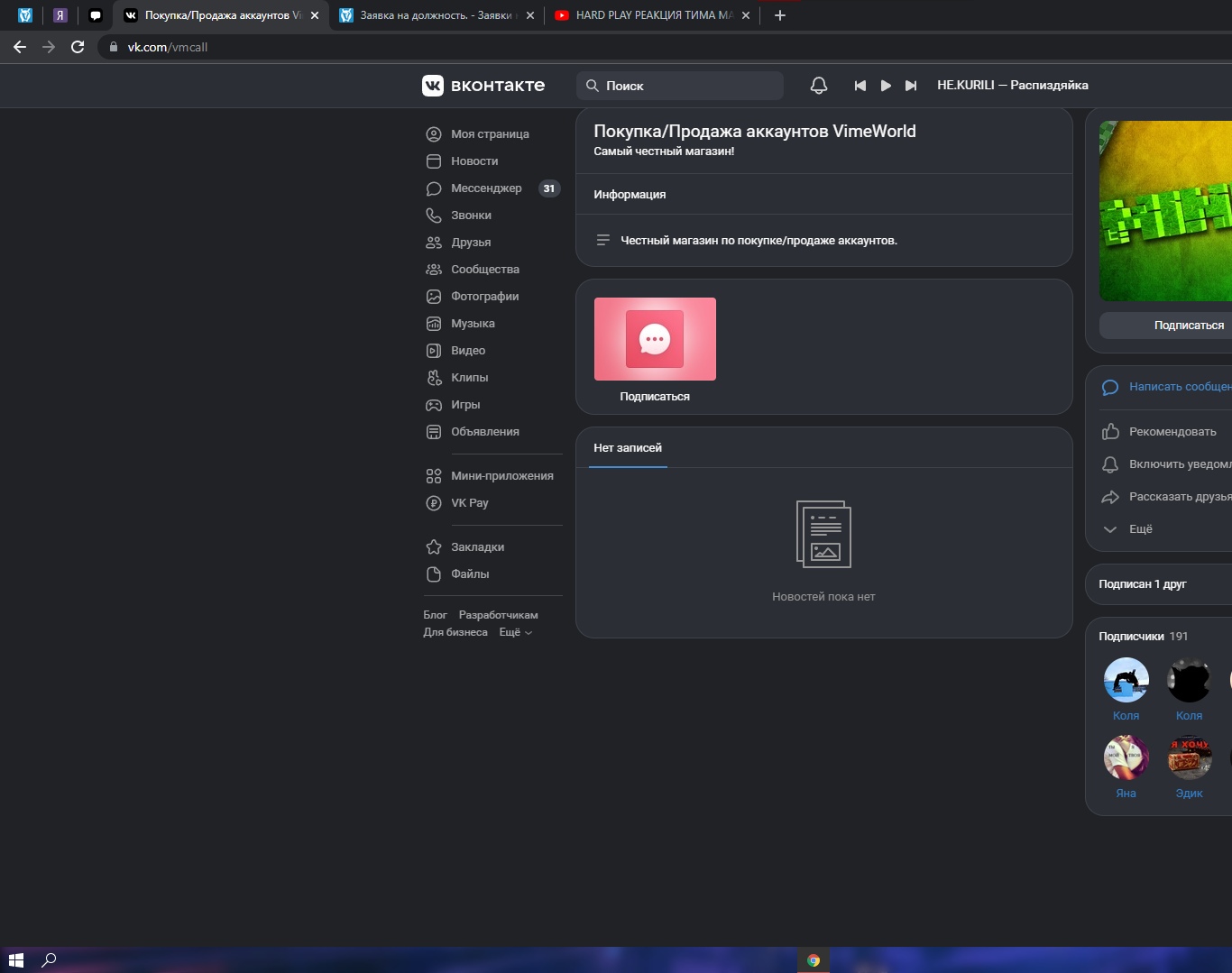The image size is (1232, 973).
Task: Expand the Ещё menu in community actions
Action: pyautogui.click(x=1140, y=529)
